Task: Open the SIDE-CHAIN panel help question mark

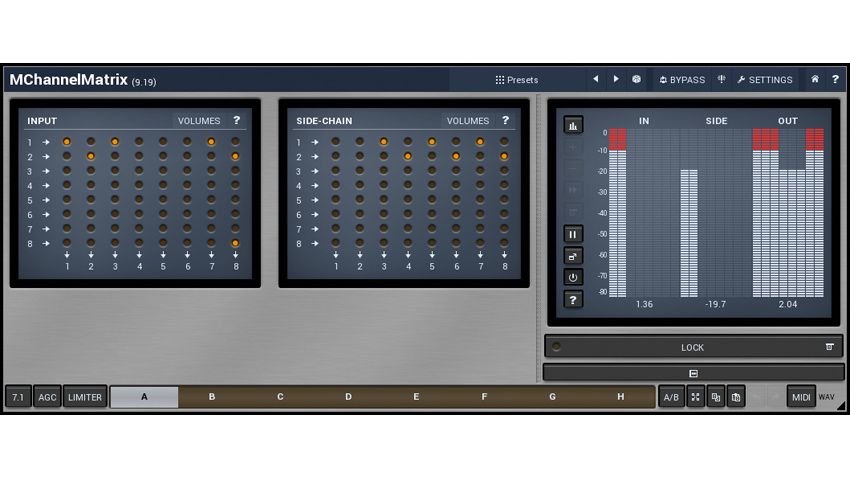Action: [505, 120]
